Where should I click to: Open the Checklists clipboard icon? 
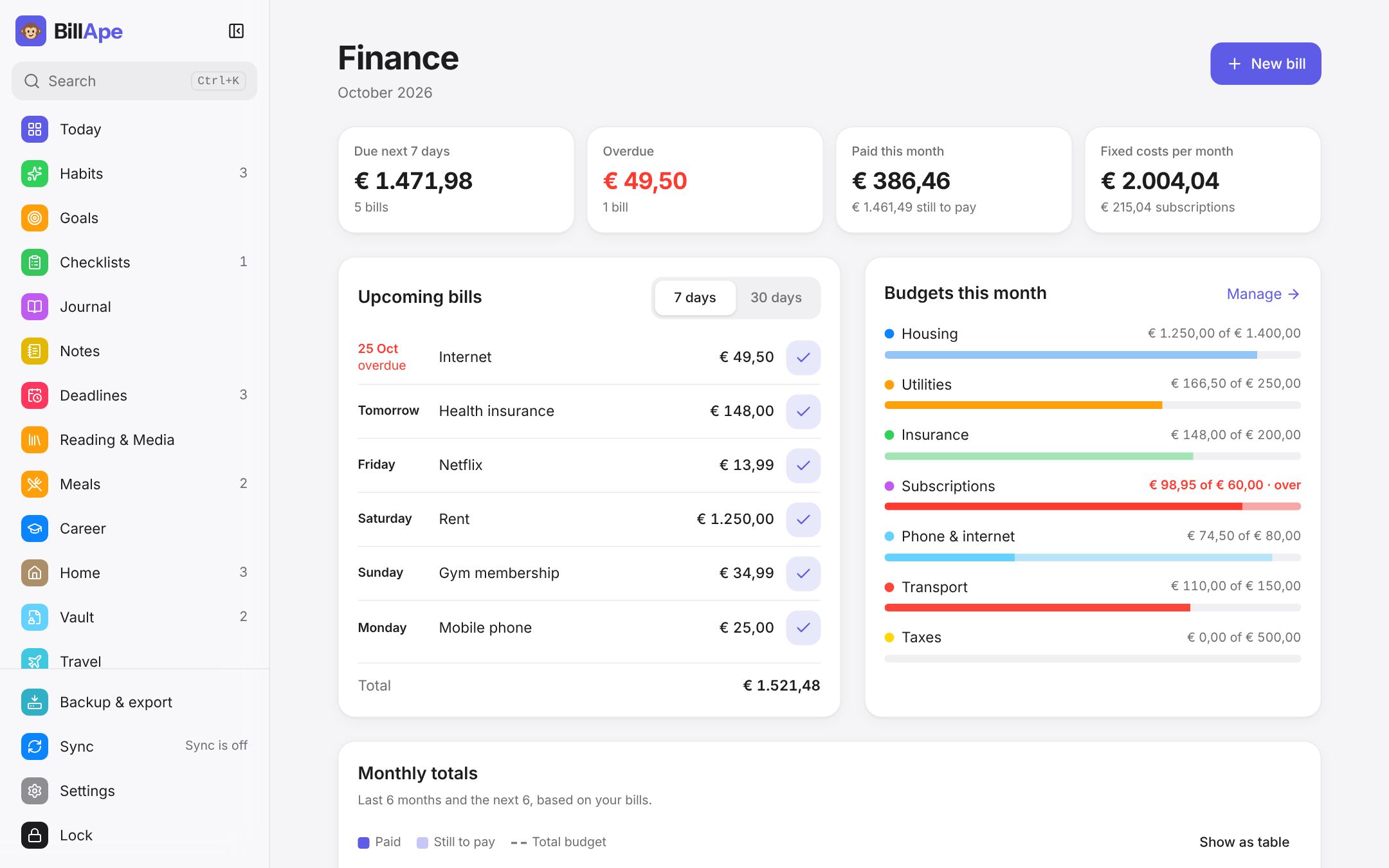35,262
